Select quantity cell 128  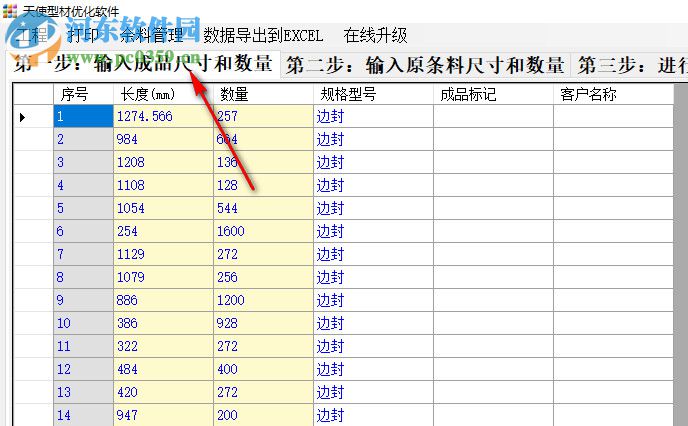(263, 185)
